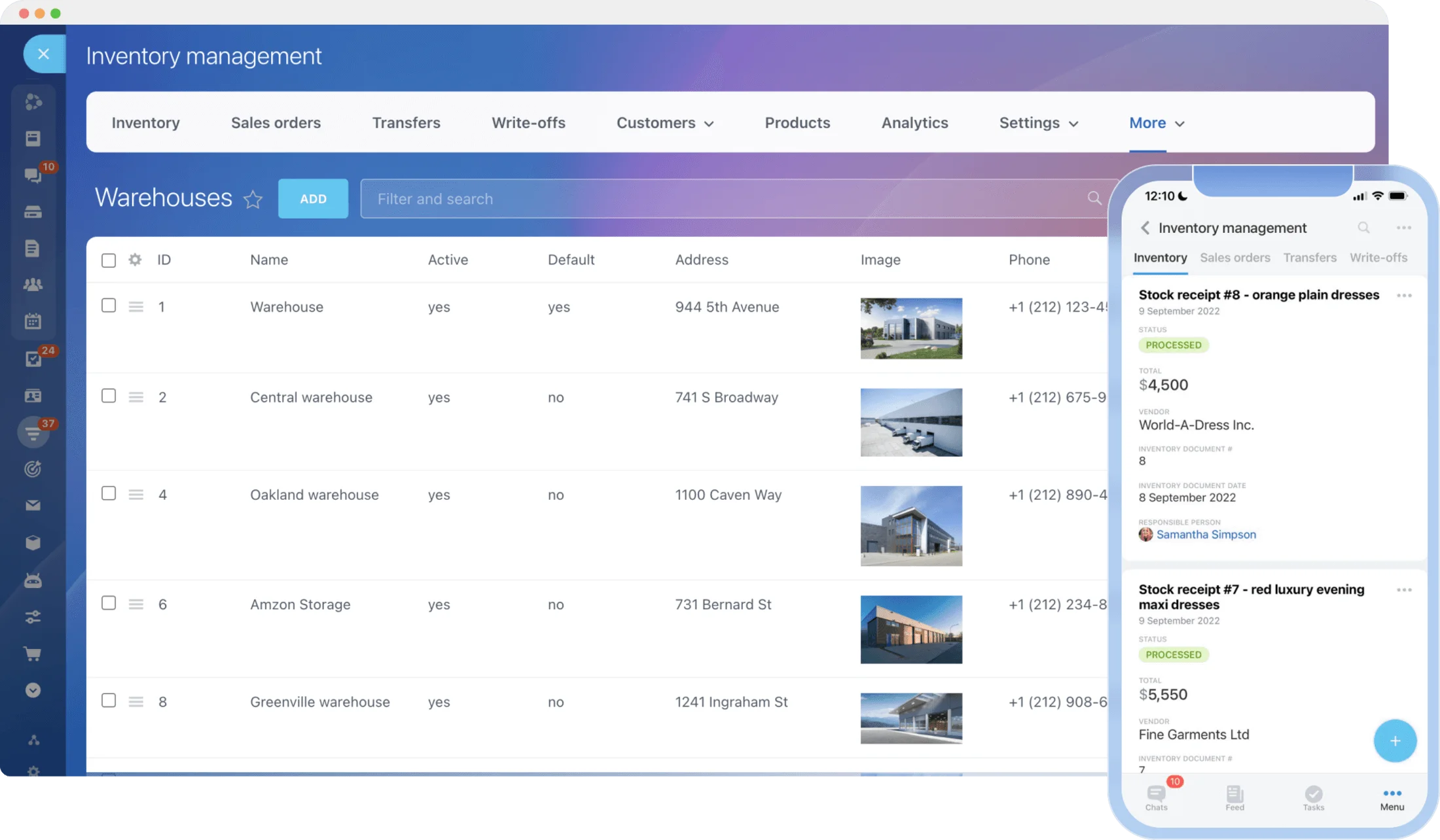Open the calendar icon in left sidebar
The image size is (1440, 840).
click(x=33, y=321)
